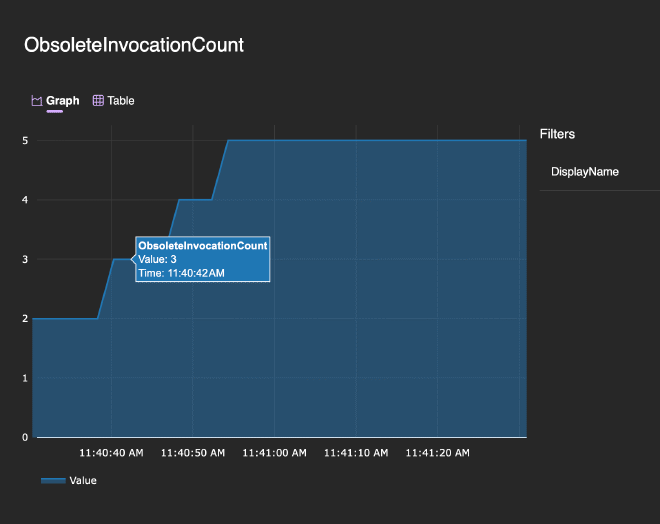Click the ObsoleteInvocationCount tooltip box
The height and width of the screenshot is (524, 660).
point(202,259)
